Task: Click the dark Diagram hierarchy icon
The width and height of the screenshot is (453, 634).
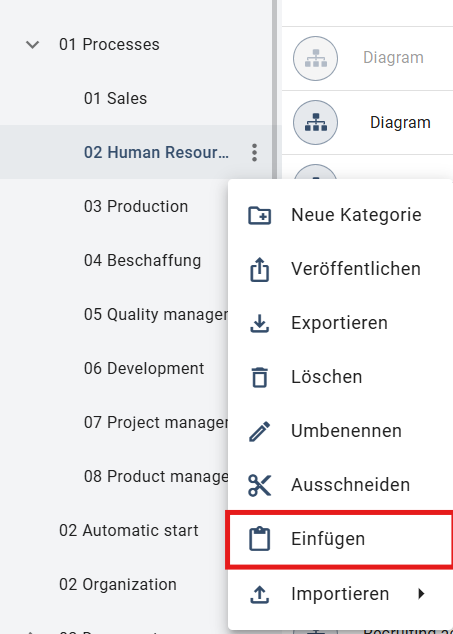Action: [315, 123]
